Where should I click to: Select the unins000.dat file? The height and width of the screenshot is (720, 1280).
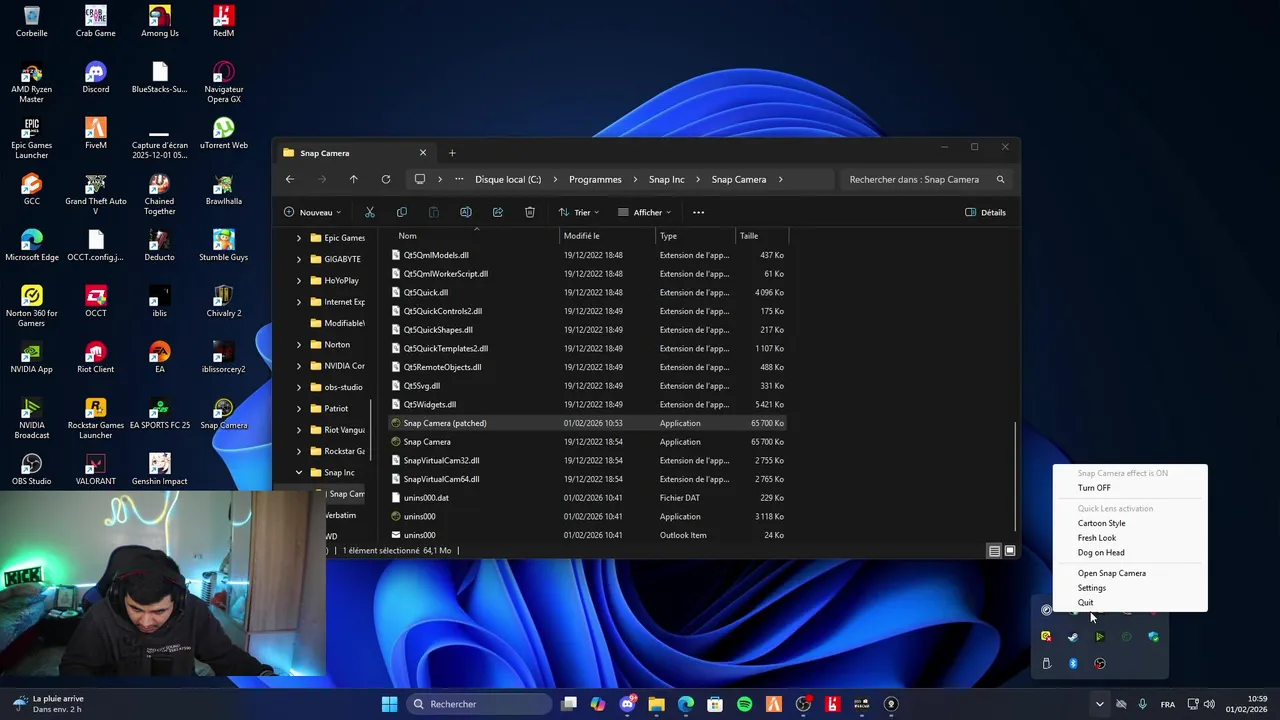[x=588, y=498]
